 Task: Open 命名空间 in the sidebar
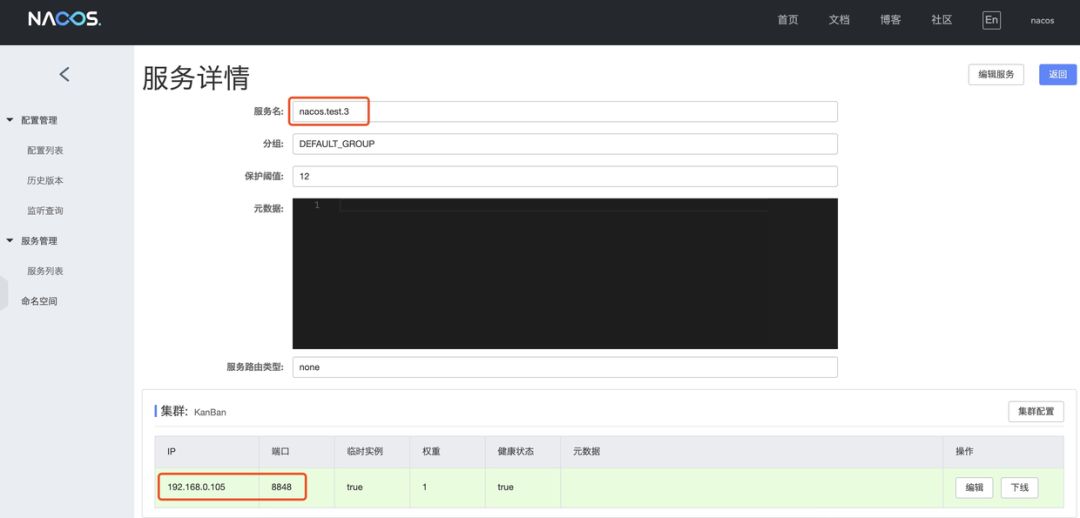(x=39, y=301)
